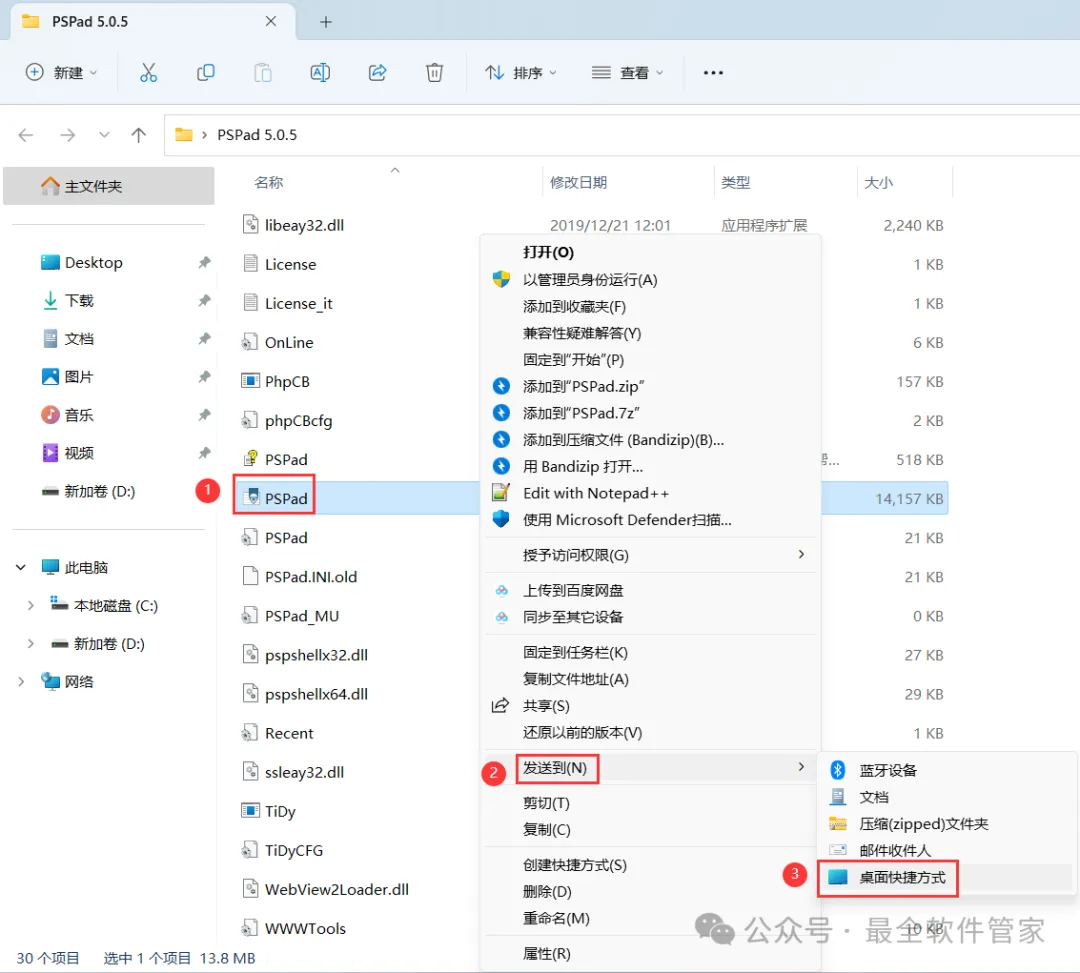Image resolution: width=1080 pixels, height=973 pixels.
Task: Choose 添加到"PSPad.7z"
Action: tap(581, 413)
